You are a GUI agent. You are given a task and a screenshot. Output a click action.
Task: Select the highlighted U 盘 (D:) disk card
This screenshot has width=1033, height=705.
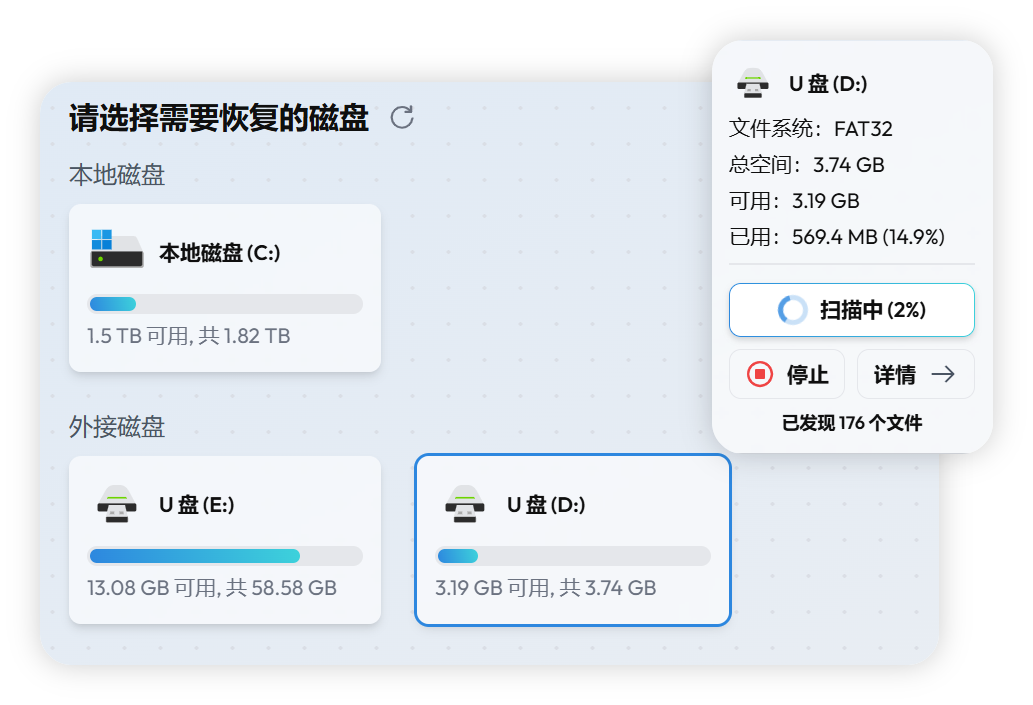pyautogui.click(x=571, y=540)
